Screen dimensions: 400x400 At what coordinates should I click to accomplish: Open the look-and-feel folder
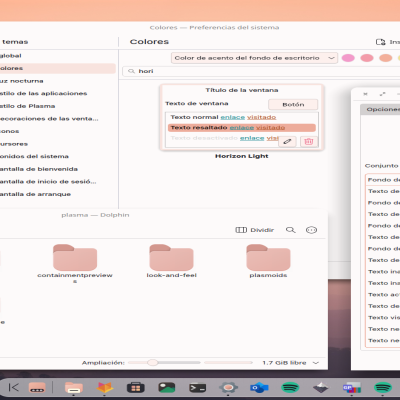pyautogui.click(x=172, y=261)
